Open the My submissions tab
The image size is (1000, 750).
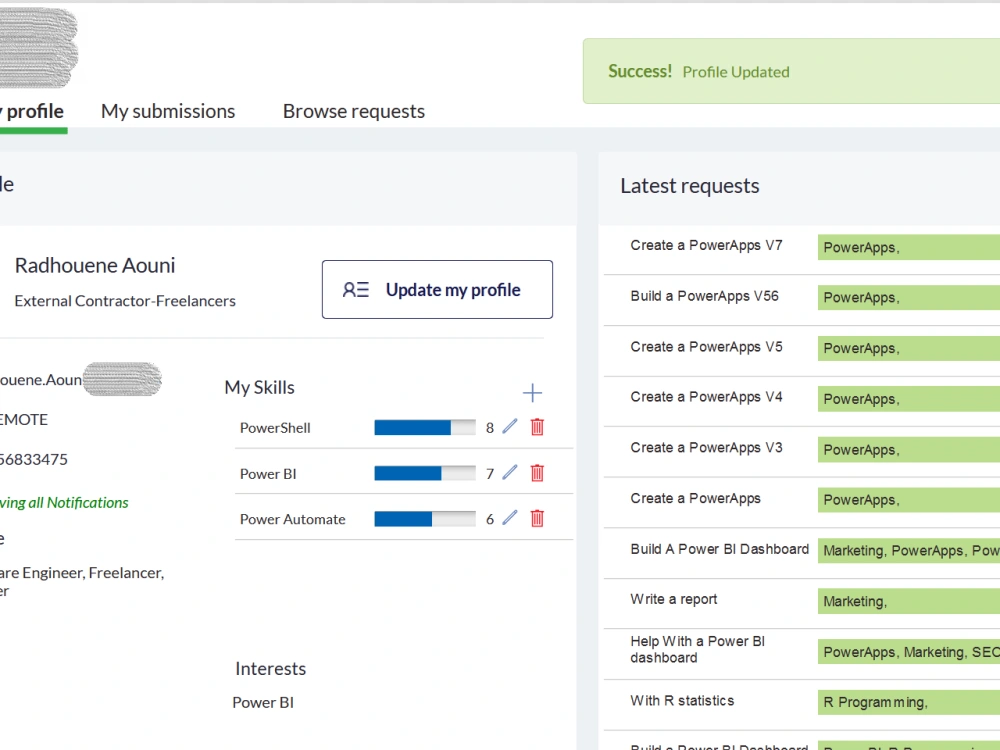(168, 112)
